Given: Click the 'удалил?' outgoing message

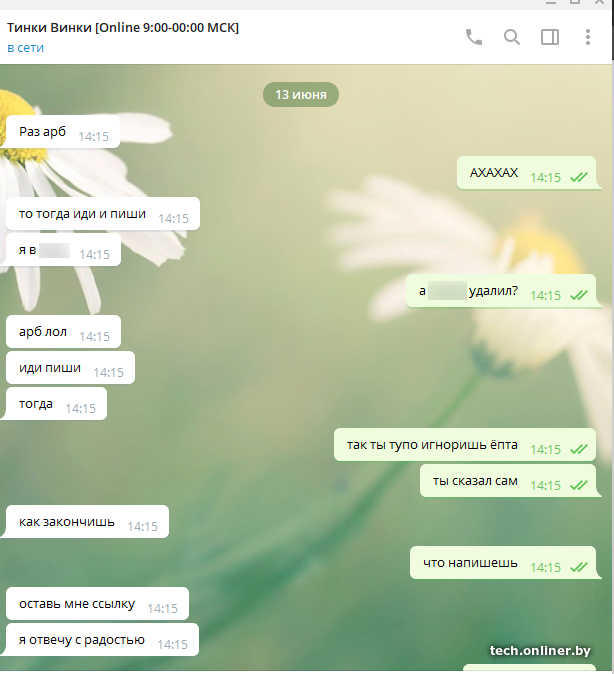Looking at the screenshot, I should pyautogui.click(x=501, y=291).
